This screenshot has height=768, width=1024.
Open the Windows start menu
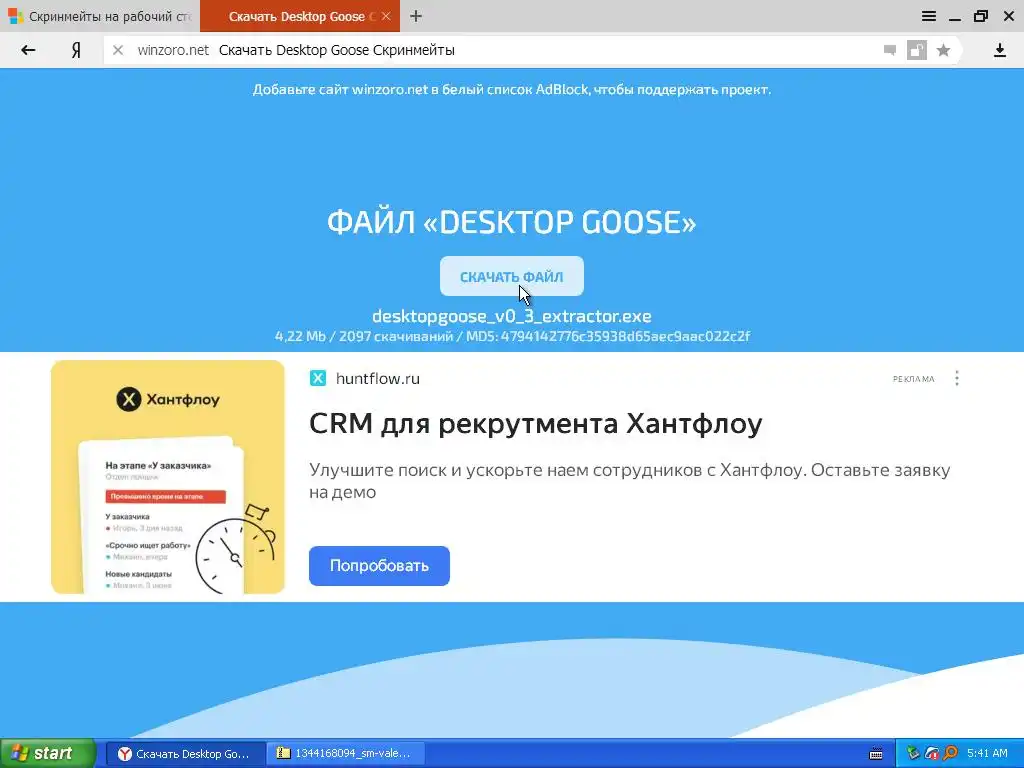[47, 753]
